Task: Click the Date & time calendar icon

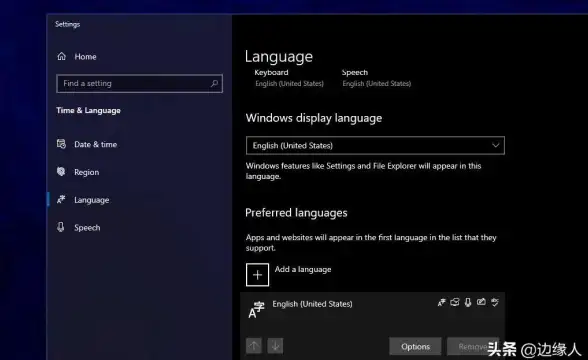Action: 61,144
